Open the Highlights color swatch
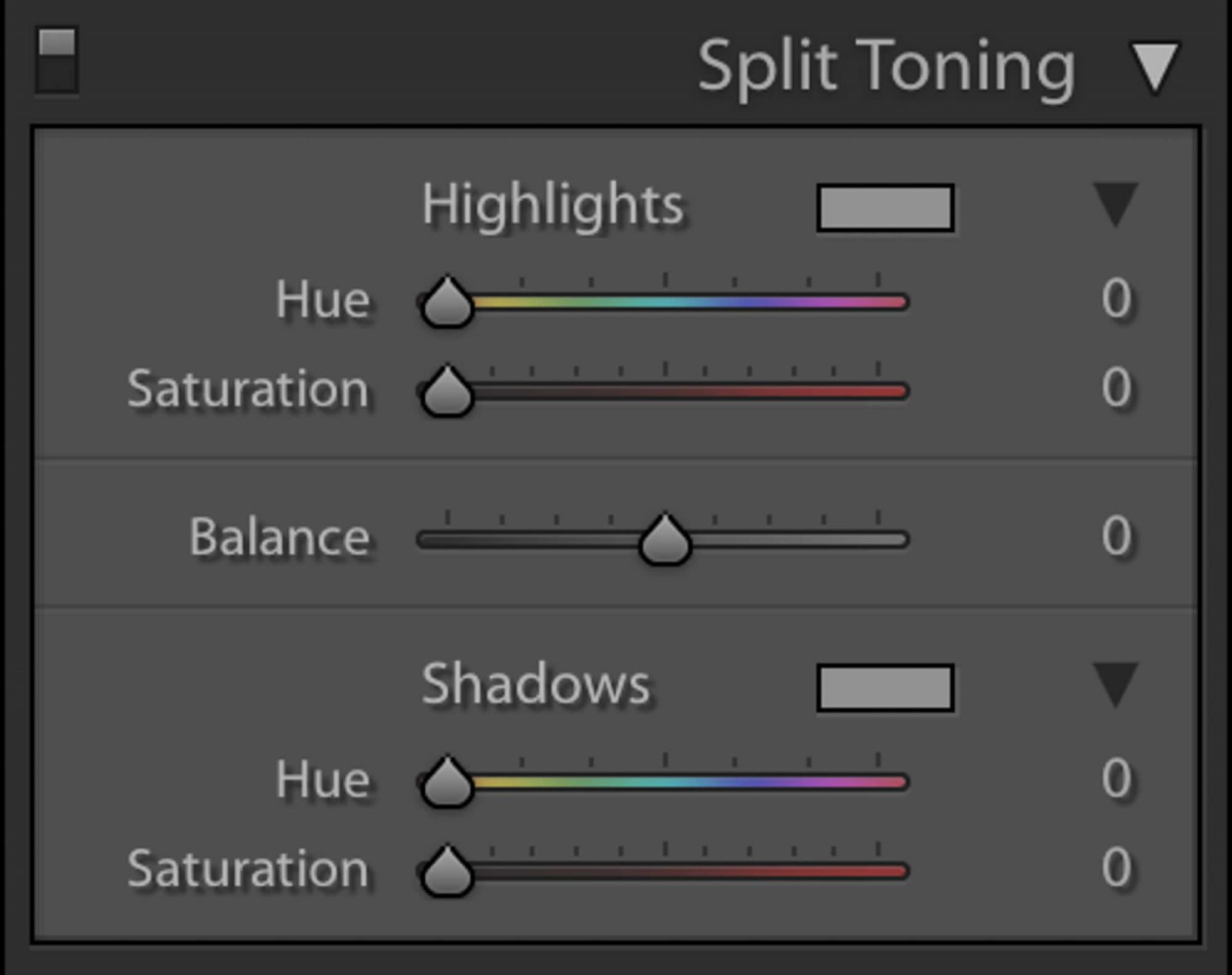 [885, 208]
